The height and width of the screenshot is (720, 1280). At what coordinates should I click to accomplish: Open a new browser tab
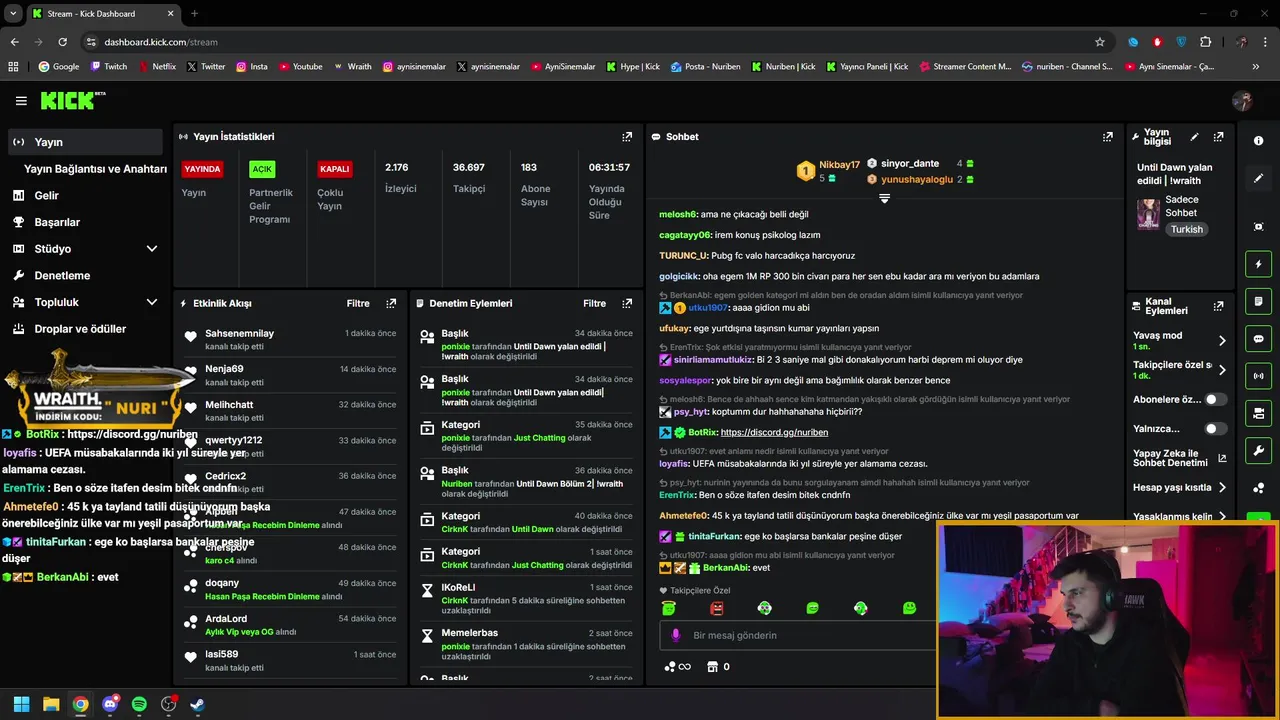[x=194, y=14]
